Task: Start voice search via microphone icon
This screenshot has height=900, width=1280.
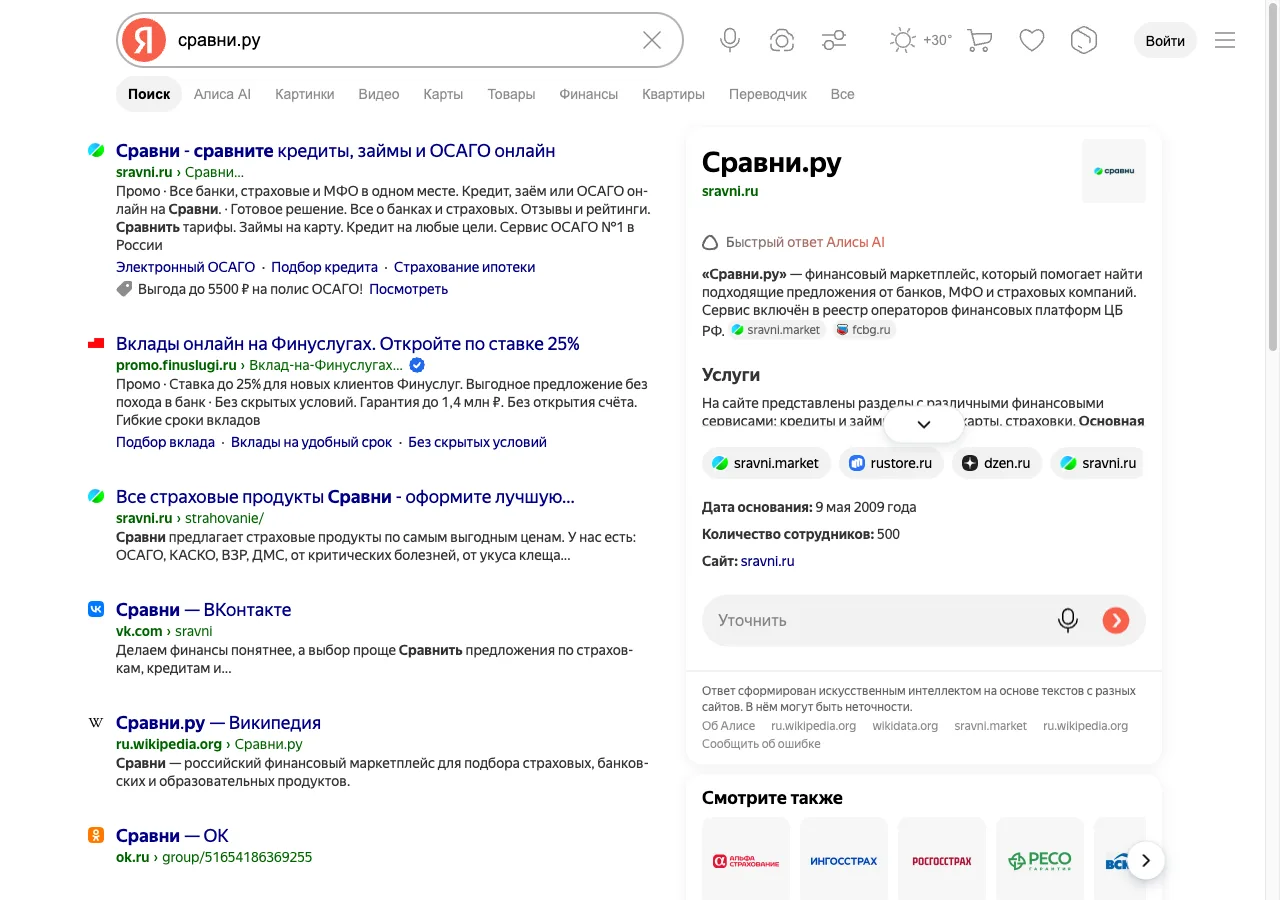Action: pos(730,40)
